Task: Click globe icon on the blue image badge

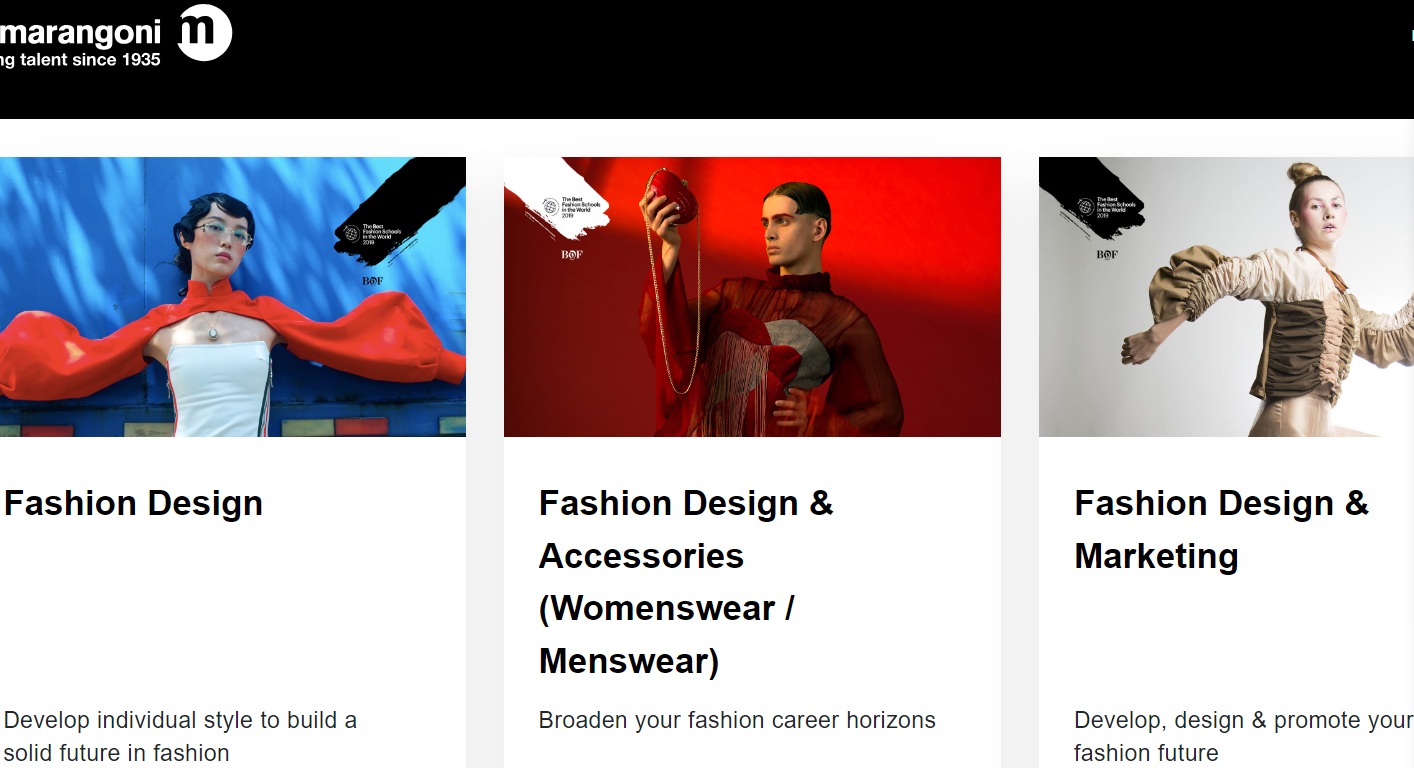Action: 350,233
